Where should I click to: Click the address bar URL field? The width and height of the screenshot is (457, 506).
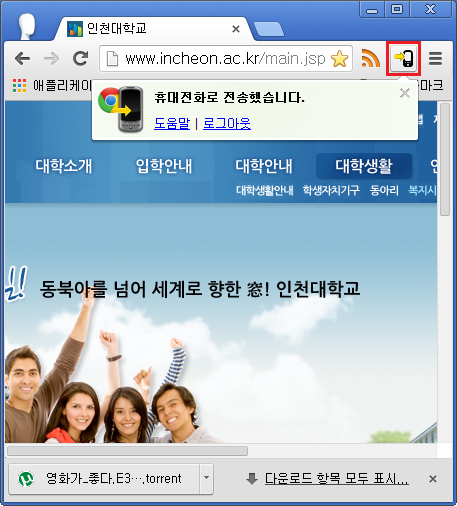(x=225, y=59)
